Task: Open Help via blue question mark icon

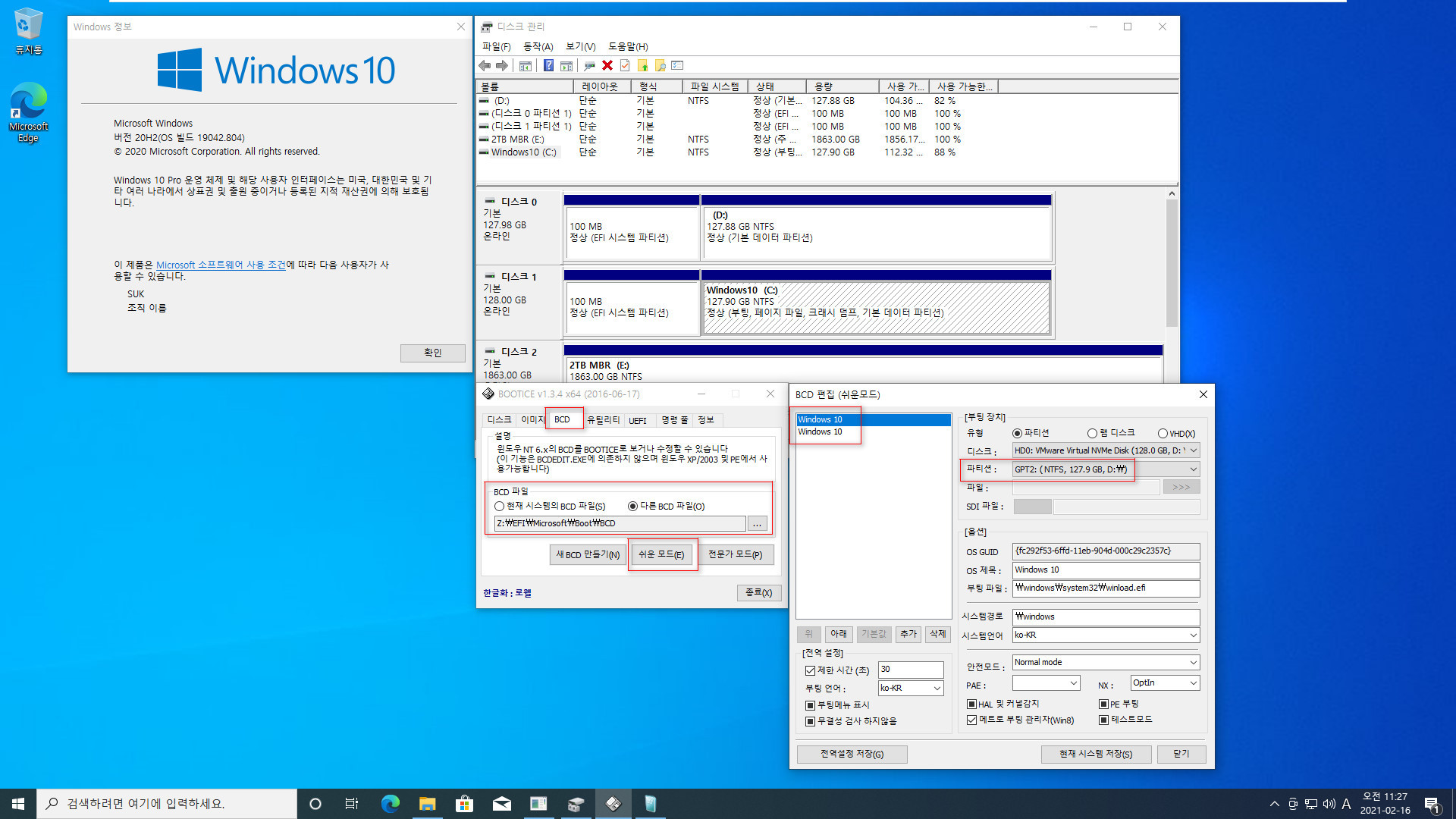Action: click(x=548, y=66)
